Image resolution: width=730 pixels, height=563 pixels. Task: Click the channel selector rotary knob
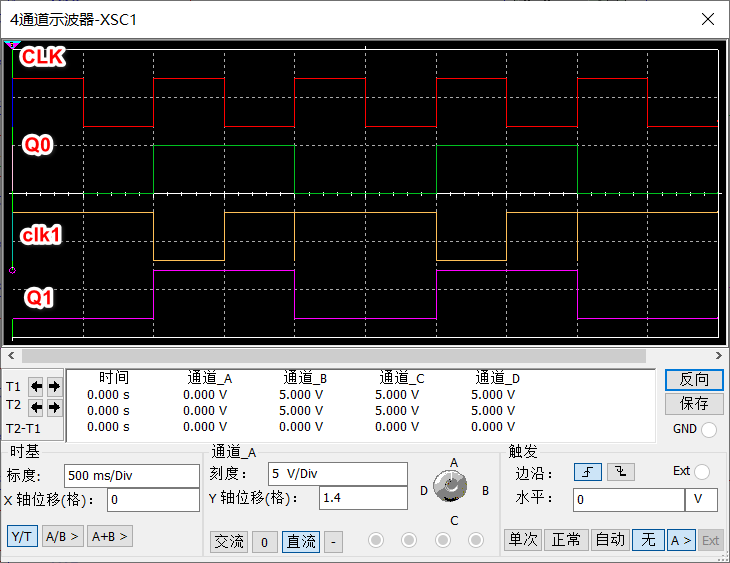[454, 487]
